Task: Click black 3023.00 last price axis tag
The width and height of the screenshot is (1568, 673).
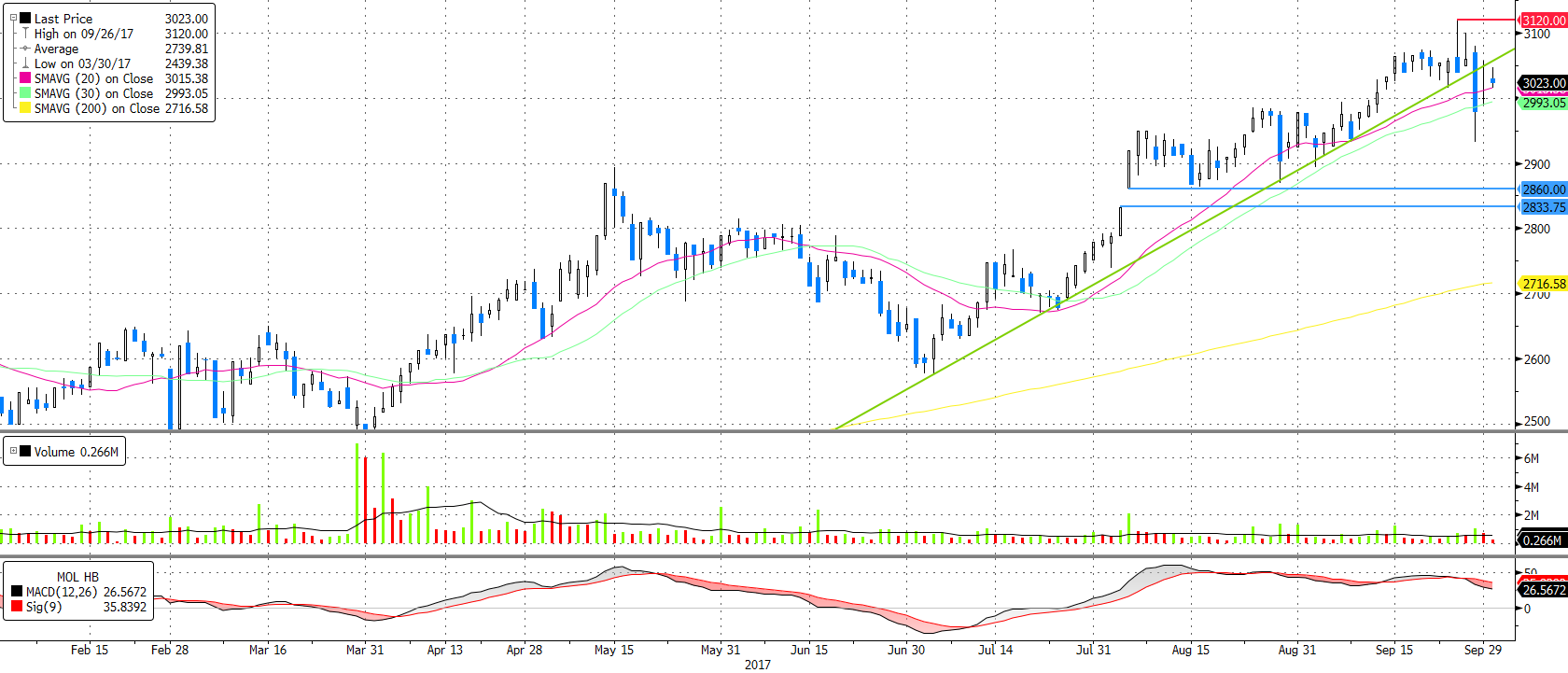Action: 1544,83
